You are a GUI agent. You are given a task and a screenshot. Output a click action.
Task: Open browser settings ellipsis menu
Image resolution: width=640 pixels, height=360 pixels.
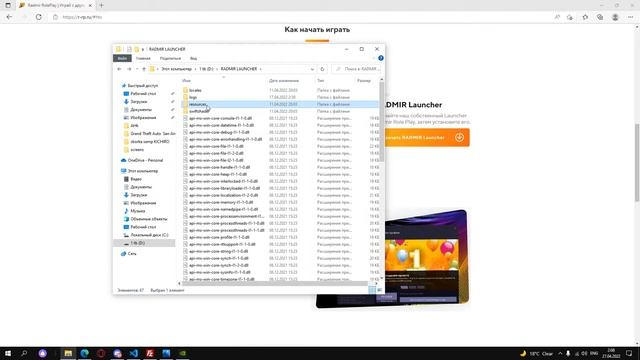click(x=631, y=17)
